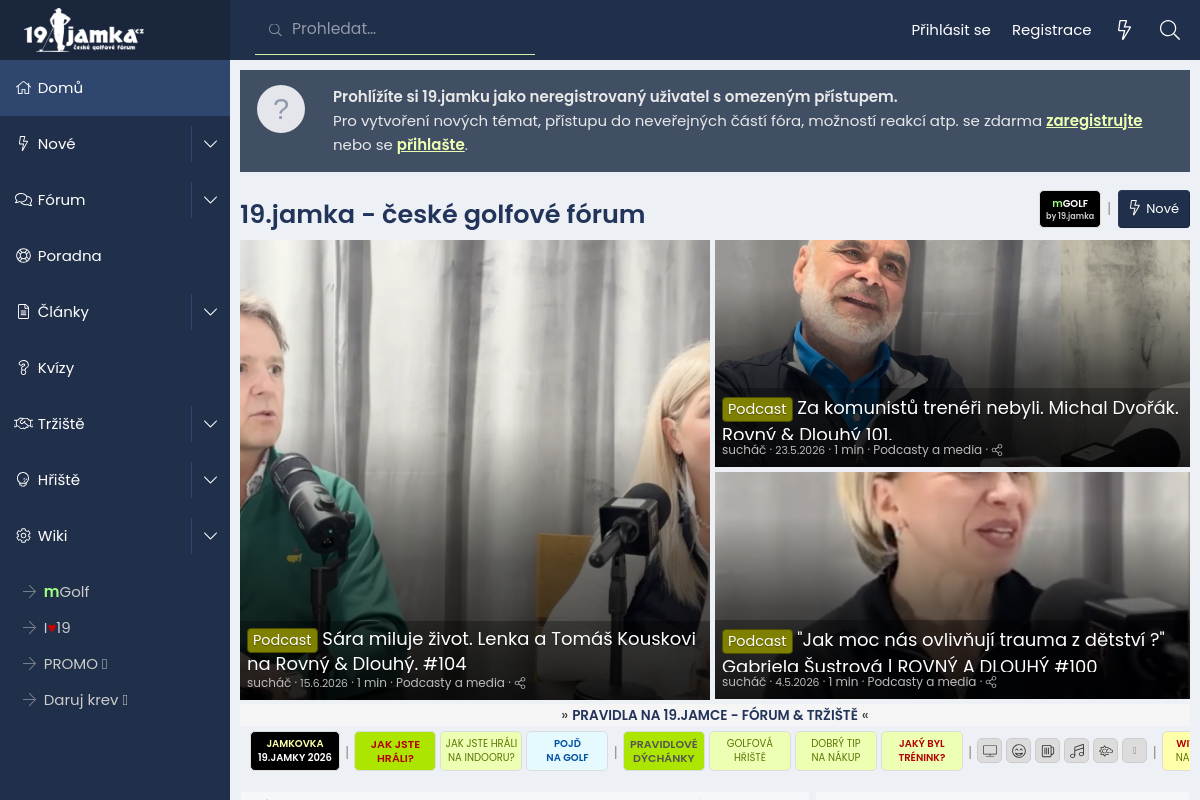Open mGOLF by 19.jamka badge
The image size is (1200, 800).
click(x=1070, y=209)
